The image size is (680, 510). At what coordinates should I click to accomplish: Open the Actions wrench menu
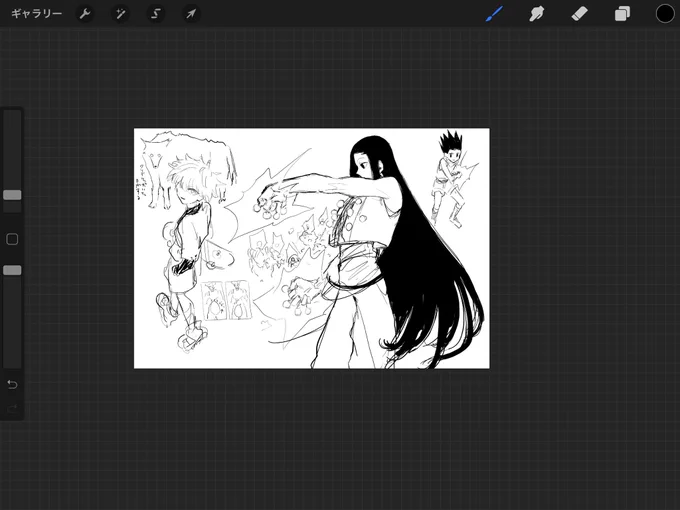point(85,14)
